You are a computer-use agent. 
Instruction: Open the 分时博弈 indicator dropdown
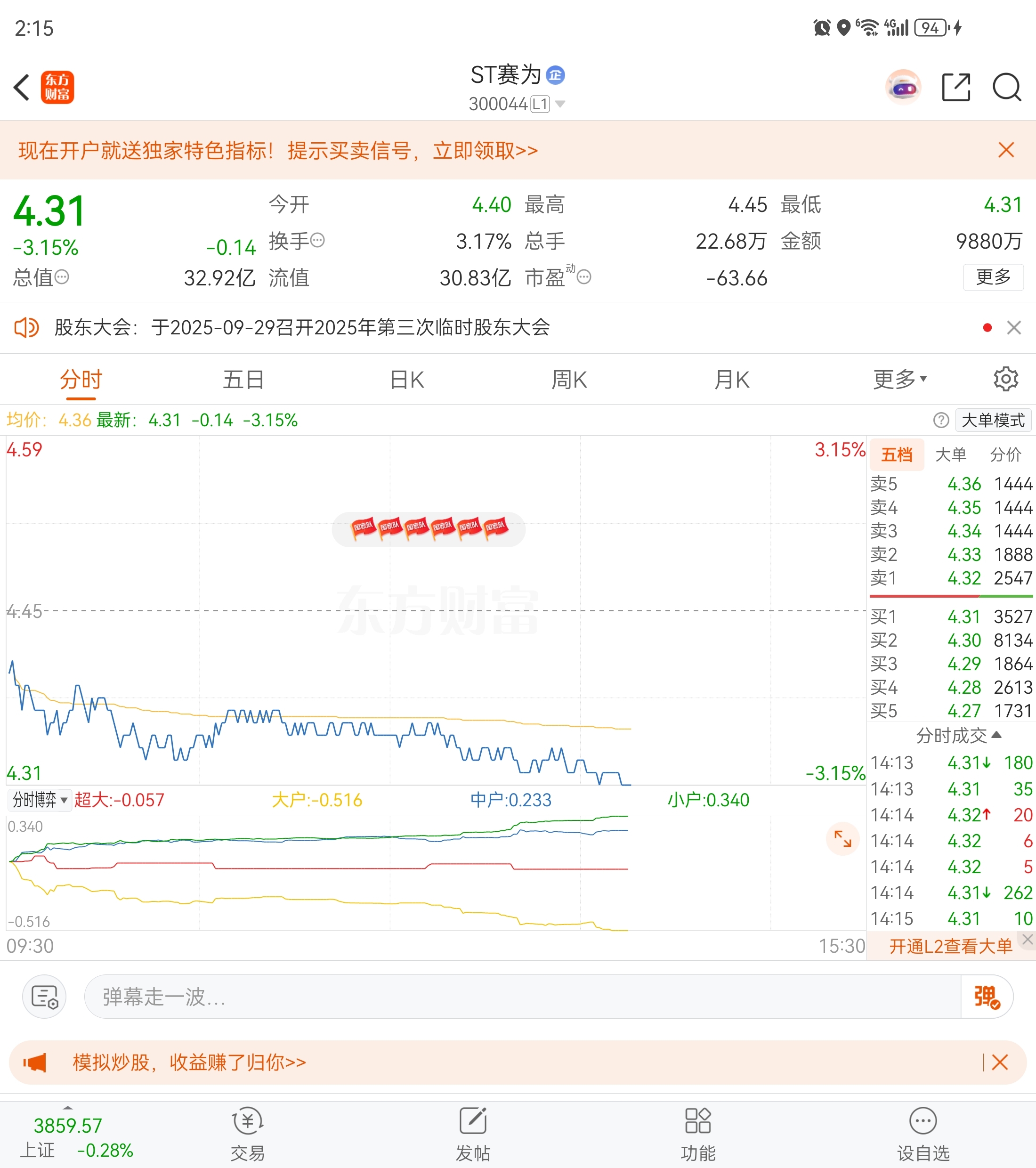pos(40,799)
